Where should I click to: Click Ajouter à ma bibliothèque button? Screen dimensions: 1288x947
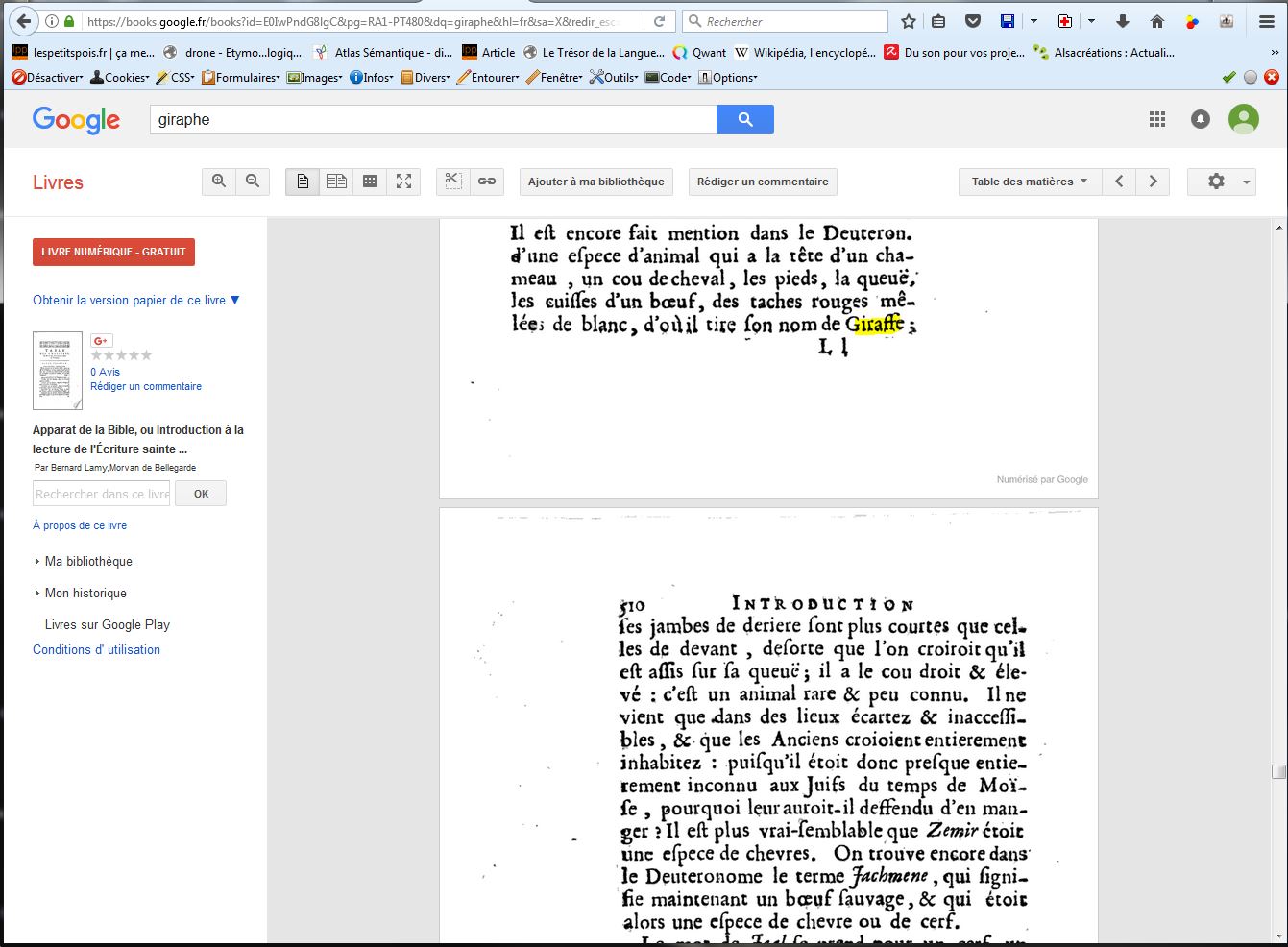595,182
